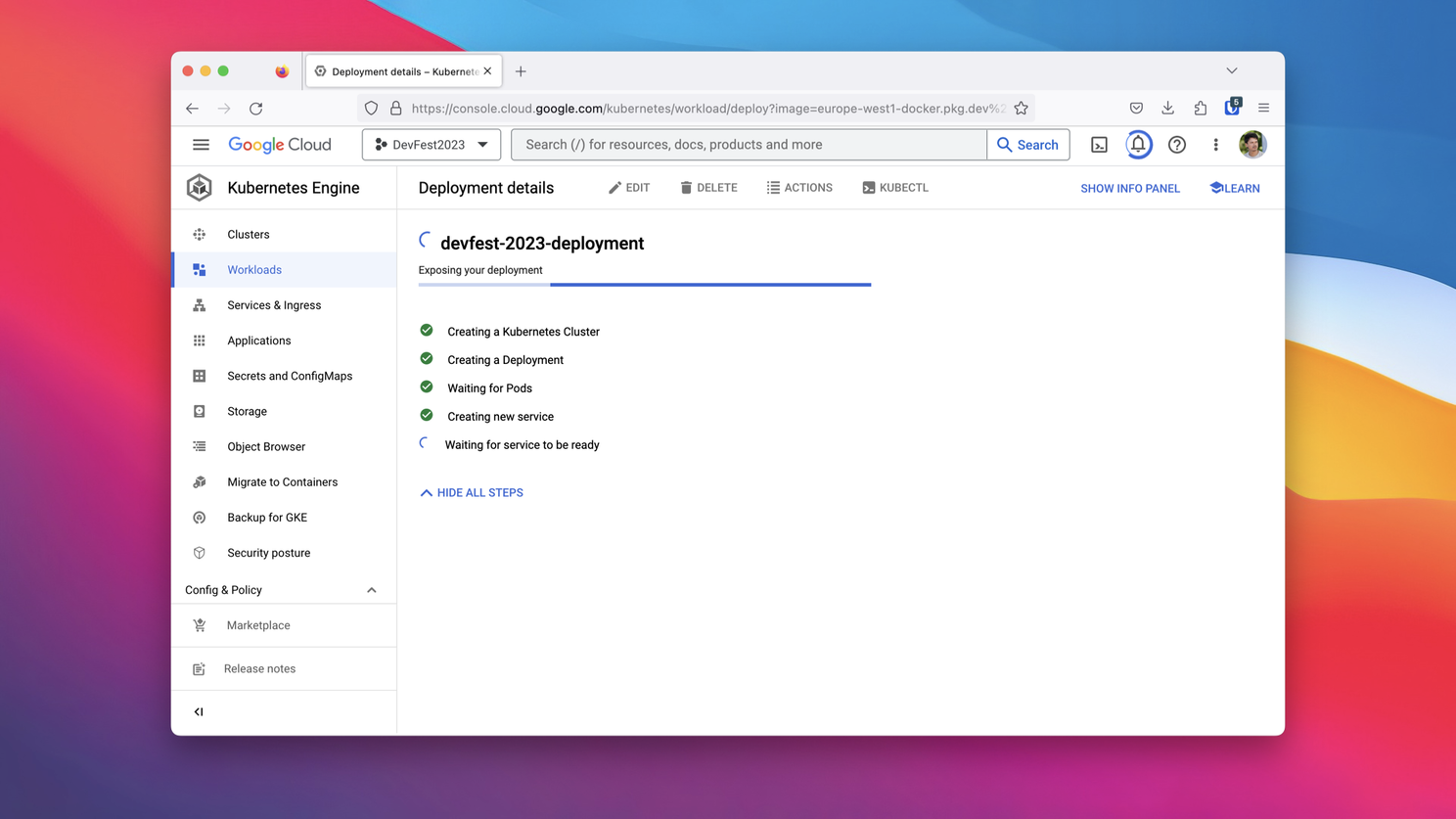1456x819 pixels.
Task: Collapse steps with HIDE ALL STEPS
Action: [x=472, y=493]
